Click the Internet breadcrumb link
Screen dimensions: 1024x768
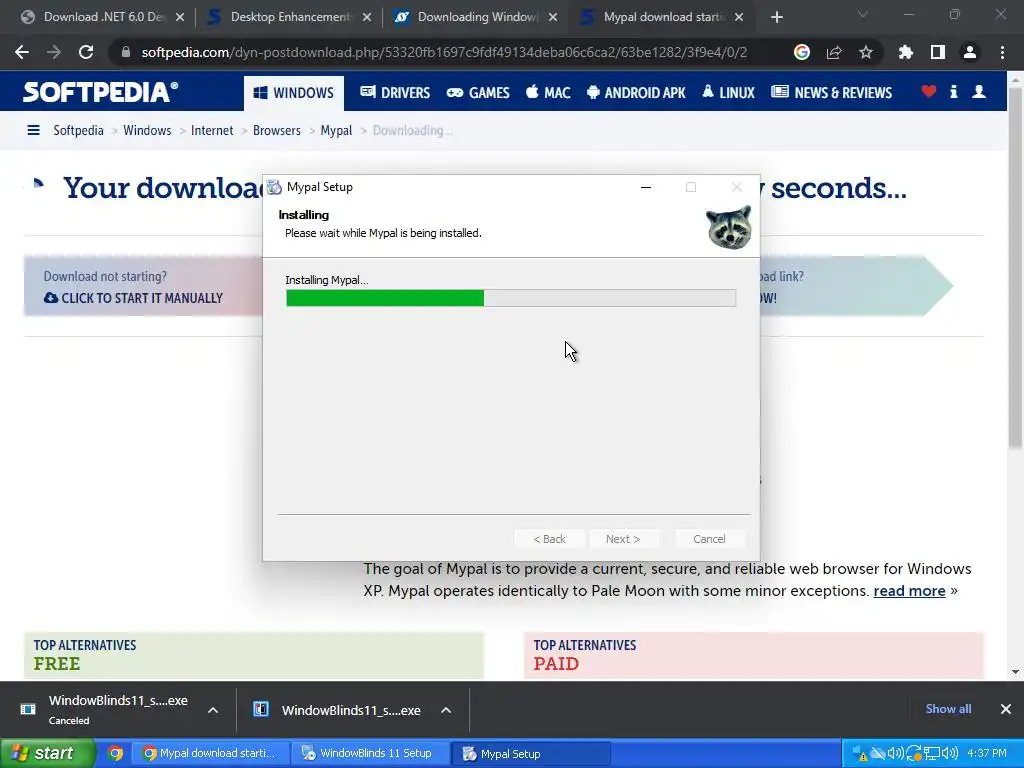212,131
